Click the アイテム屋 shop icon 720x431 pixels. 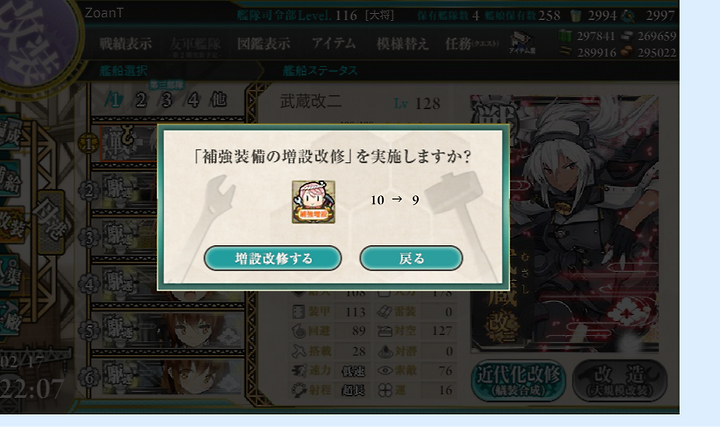click(522, 43)
